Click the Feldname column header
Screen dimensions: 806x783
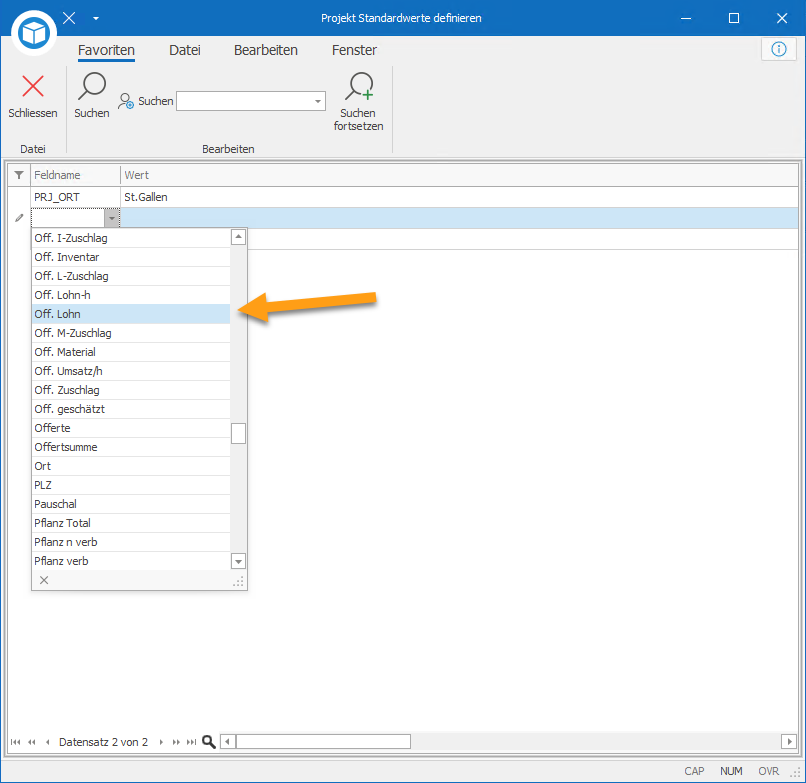(75, 175)
